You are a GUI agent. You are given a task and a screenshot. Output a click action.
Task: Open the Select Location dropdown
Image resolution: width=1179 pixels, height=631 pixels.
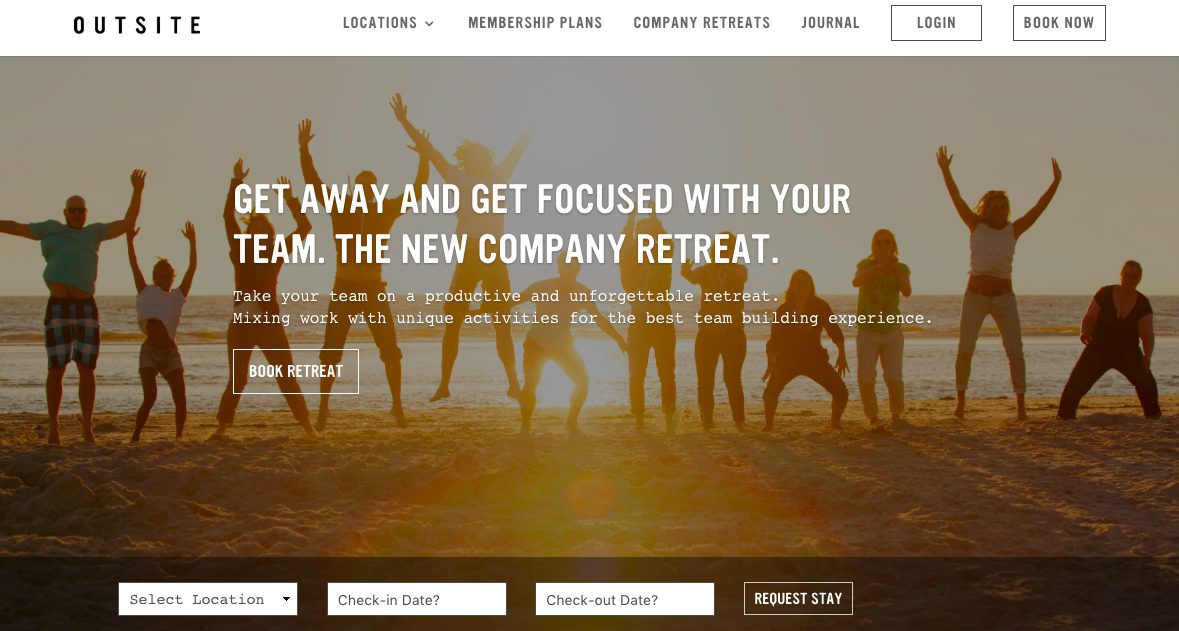[208, 599]
